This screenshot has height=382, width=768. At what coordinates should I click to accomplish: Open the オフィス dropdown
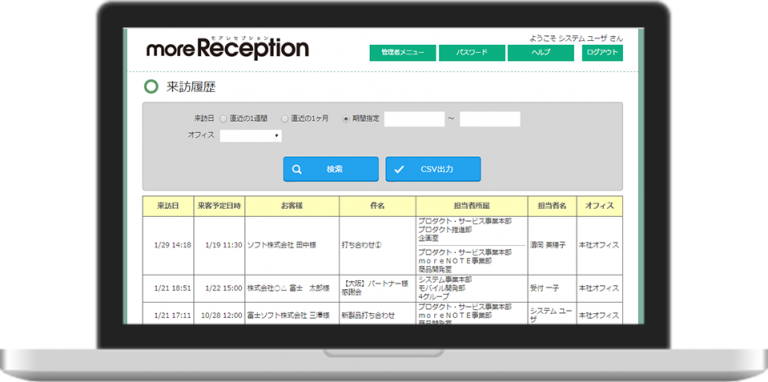251,136
